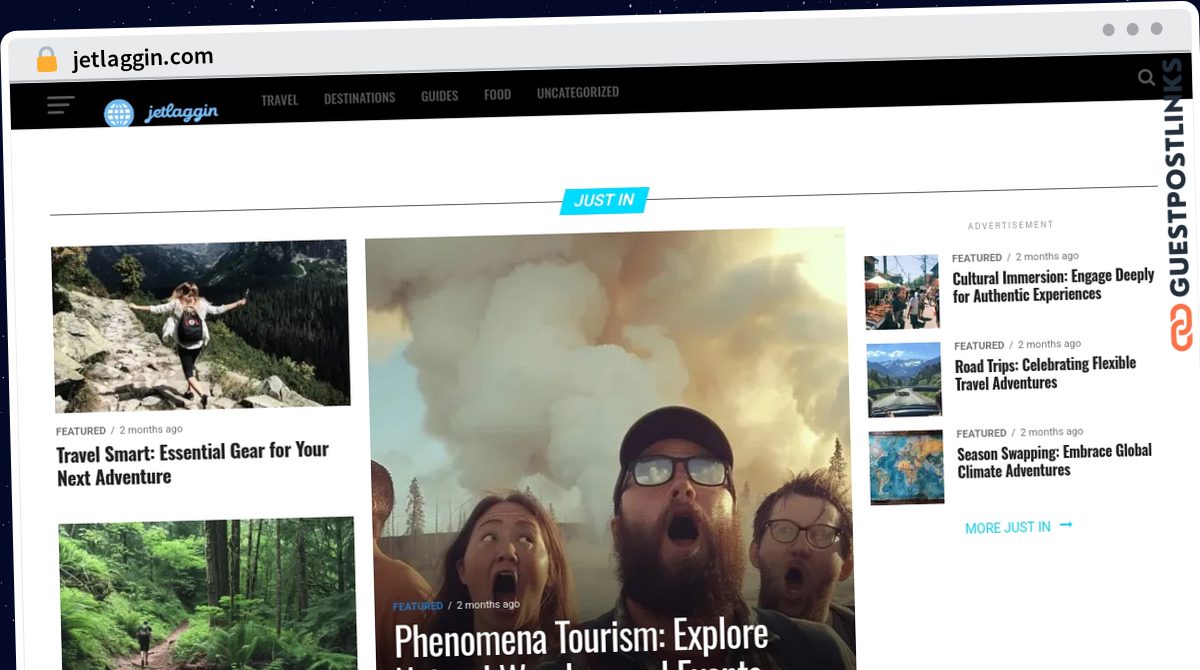The height and width of the screenshot is (670, 1200).
Task: Open the forest trail article thumbnail
Action: [207, 594]
